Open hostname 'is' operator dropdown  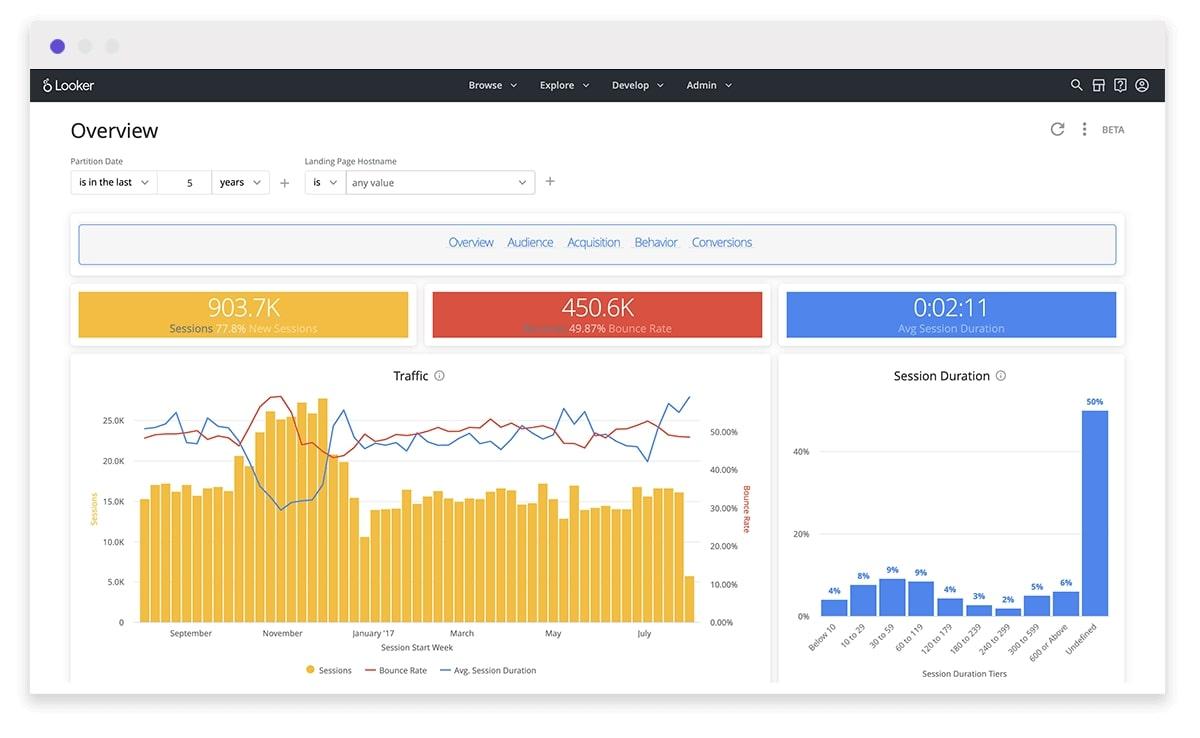click(325, 182)
